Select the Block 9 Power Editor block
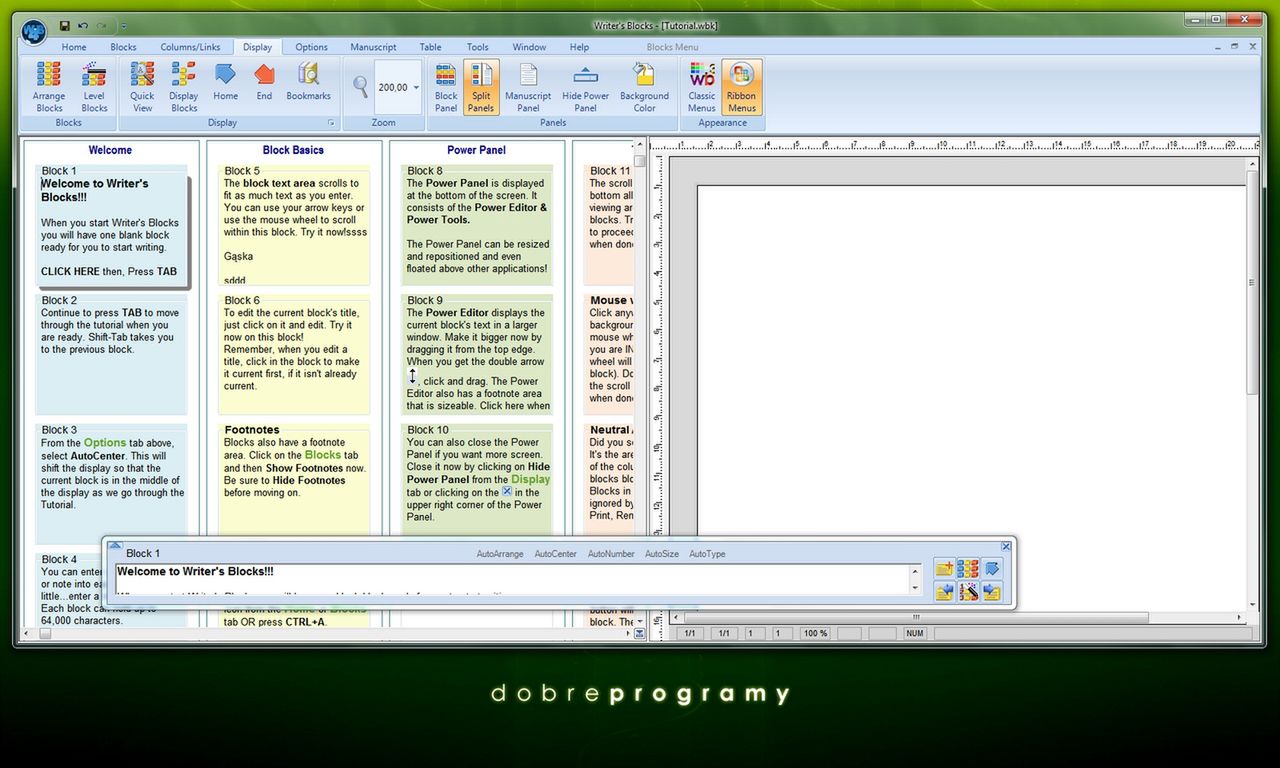 tap(477, 354)
